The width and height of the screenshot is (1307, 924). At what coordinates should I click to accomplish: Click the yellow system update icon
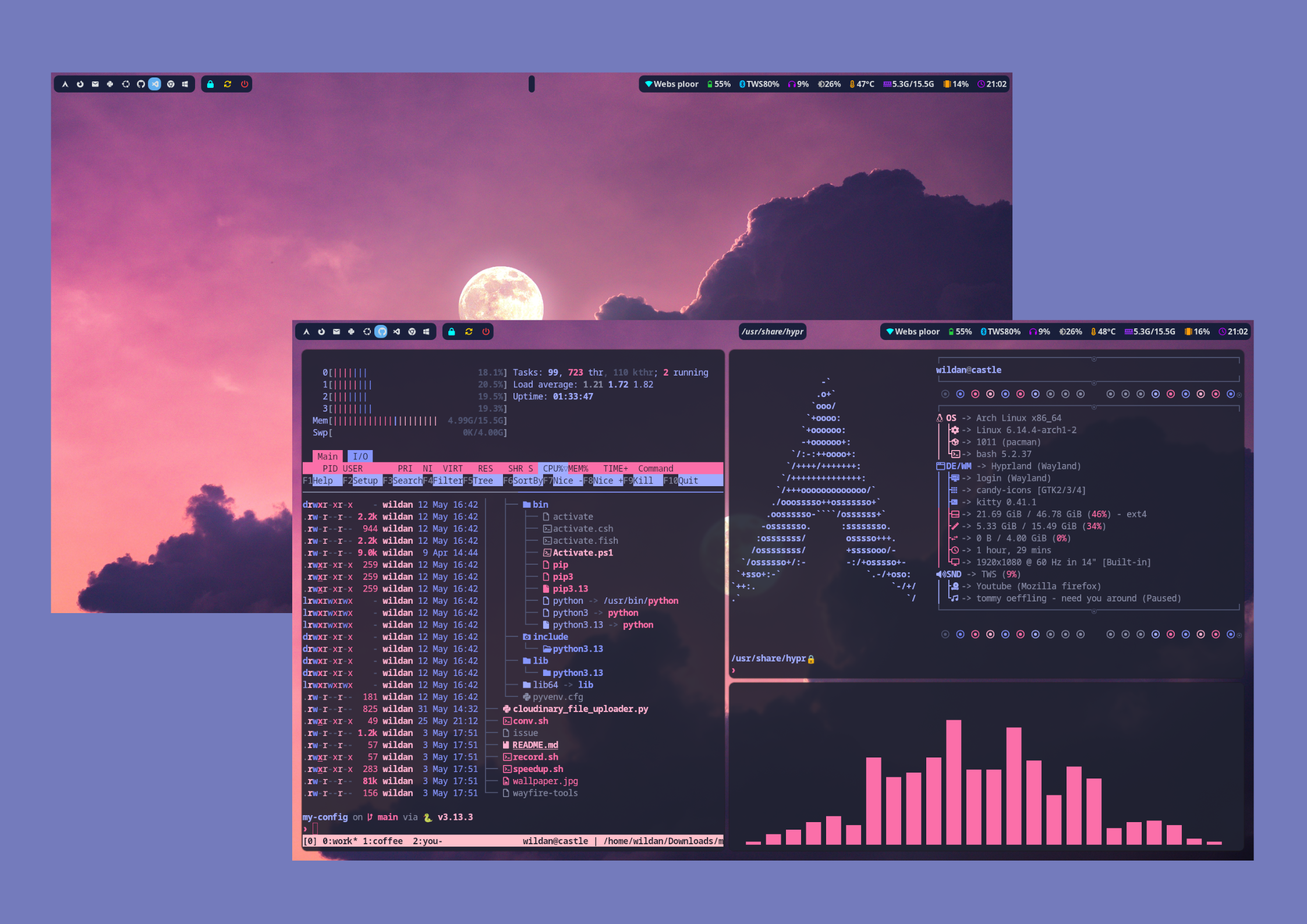point(469,331)
